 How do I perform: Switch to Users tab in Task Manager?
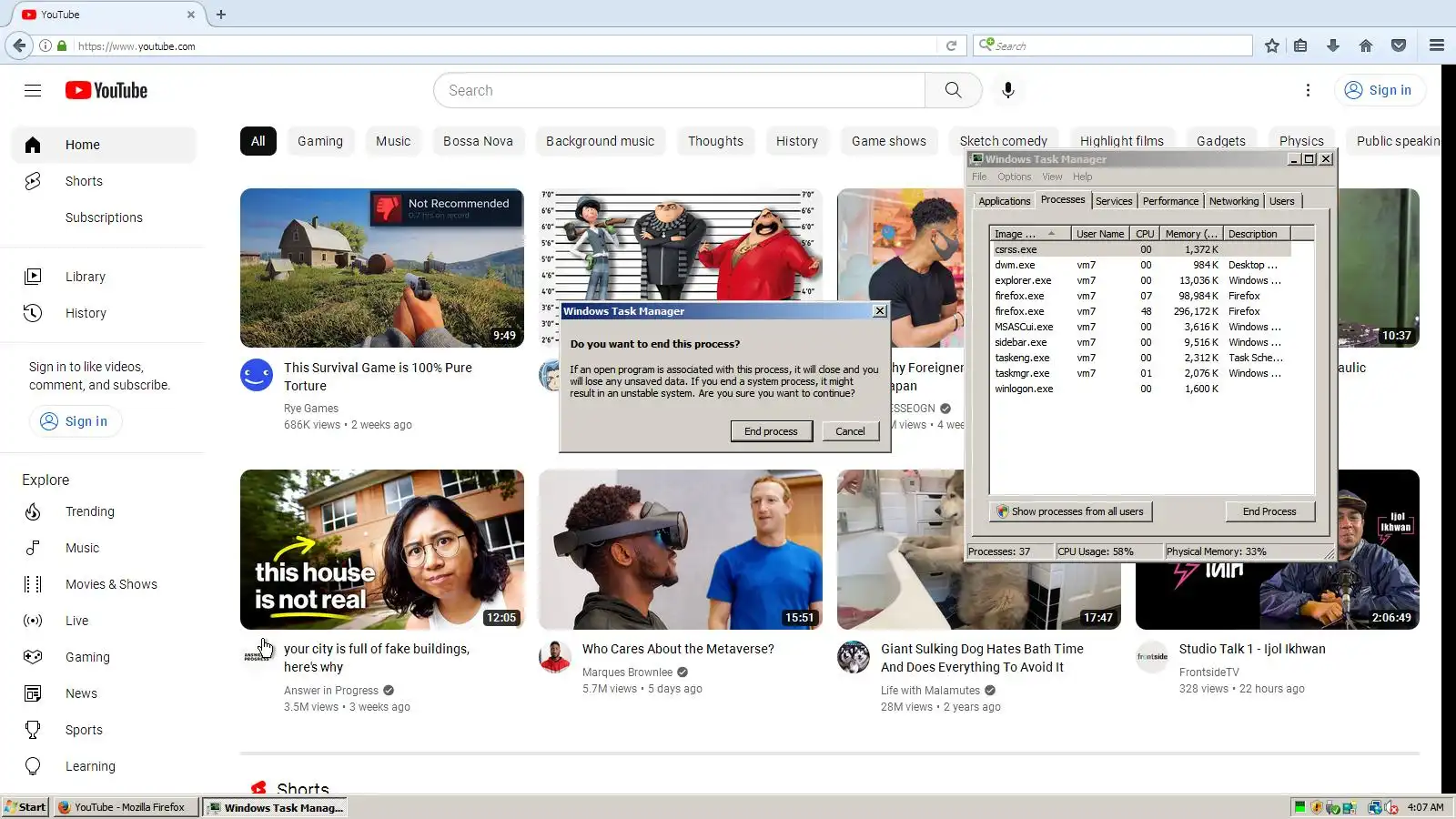[1282, 201]
